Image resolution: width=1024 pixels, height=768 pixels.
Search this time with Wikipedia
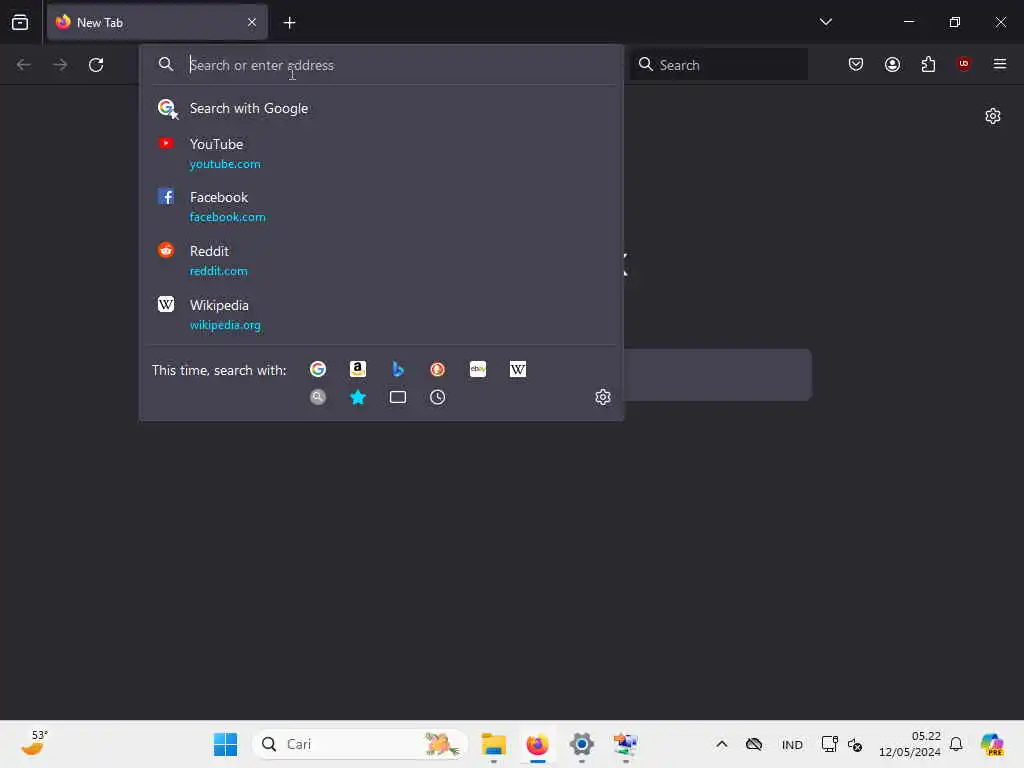pos(518,370)
